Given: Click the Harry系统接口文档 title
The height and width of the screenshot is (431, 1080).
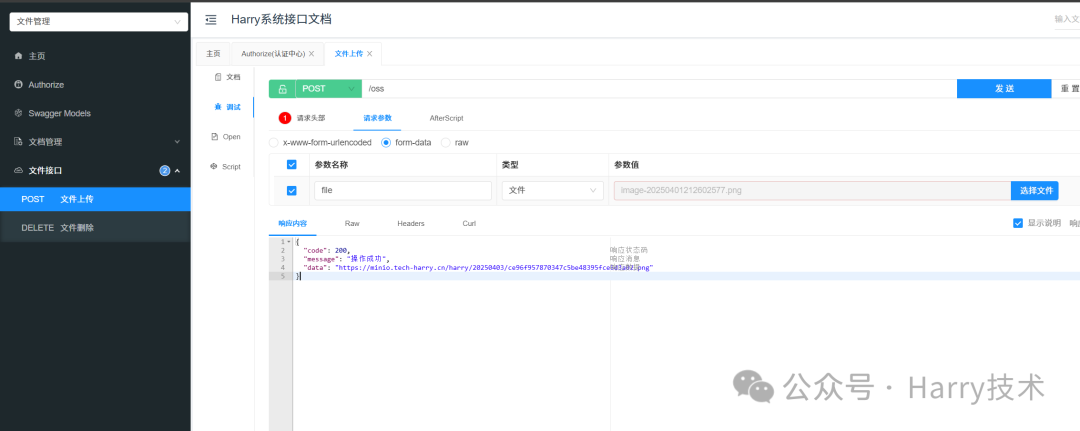Looking at the screenshot, I should [281, 19].
